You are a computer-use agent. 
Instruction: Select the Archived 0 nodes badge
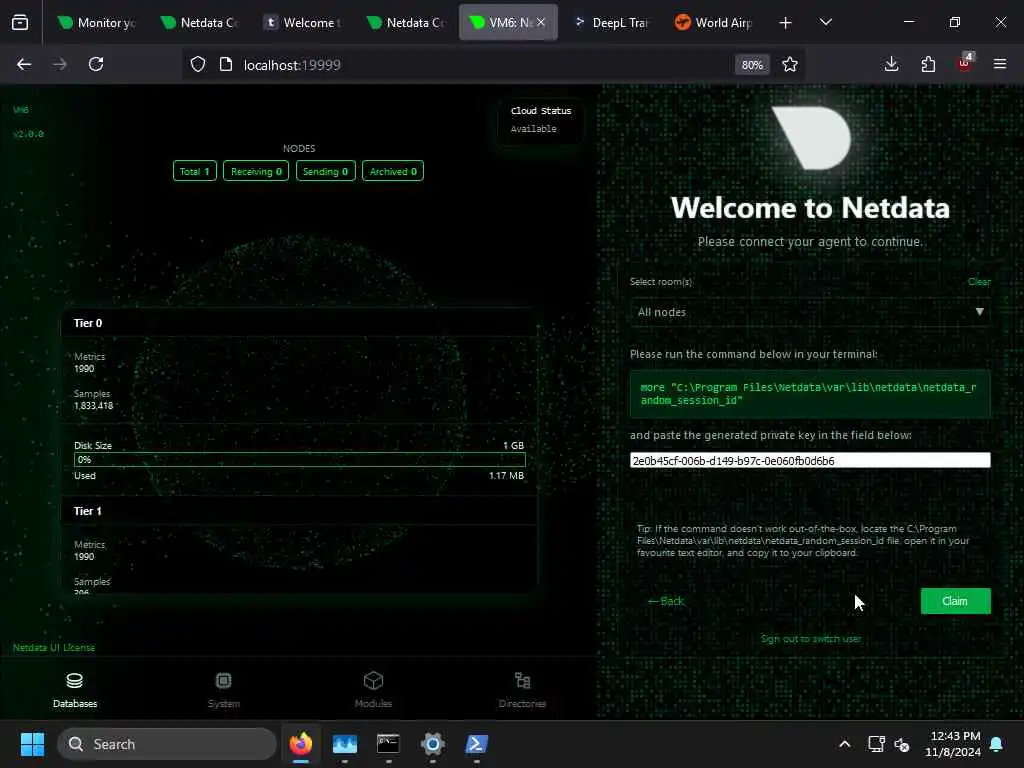pyautogui.click(x=392, y=171)
